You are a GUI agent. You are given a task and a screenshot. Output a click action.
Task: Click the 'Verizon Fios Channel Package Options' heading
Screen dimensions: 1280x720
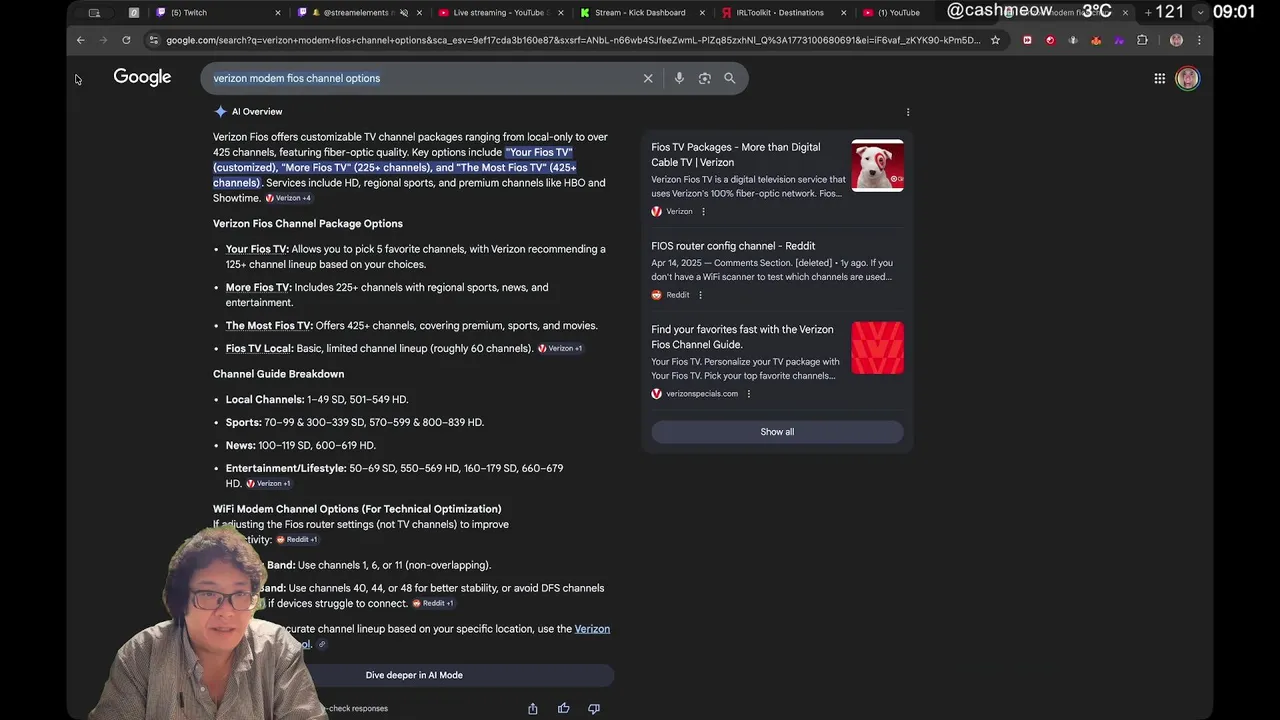(308, 224)
